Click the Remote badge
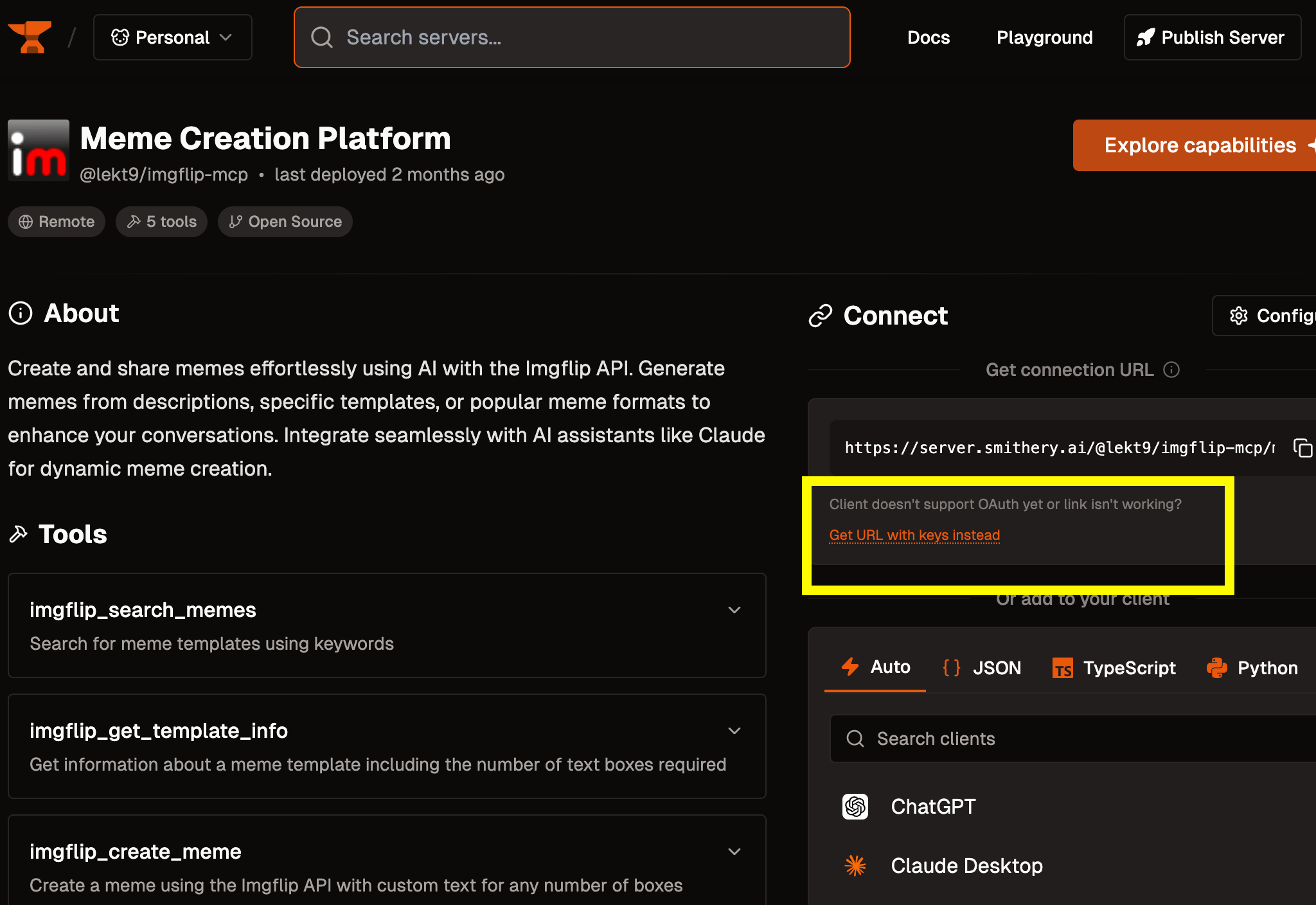This screenshot has width=1316, height=905. [57, 222]
